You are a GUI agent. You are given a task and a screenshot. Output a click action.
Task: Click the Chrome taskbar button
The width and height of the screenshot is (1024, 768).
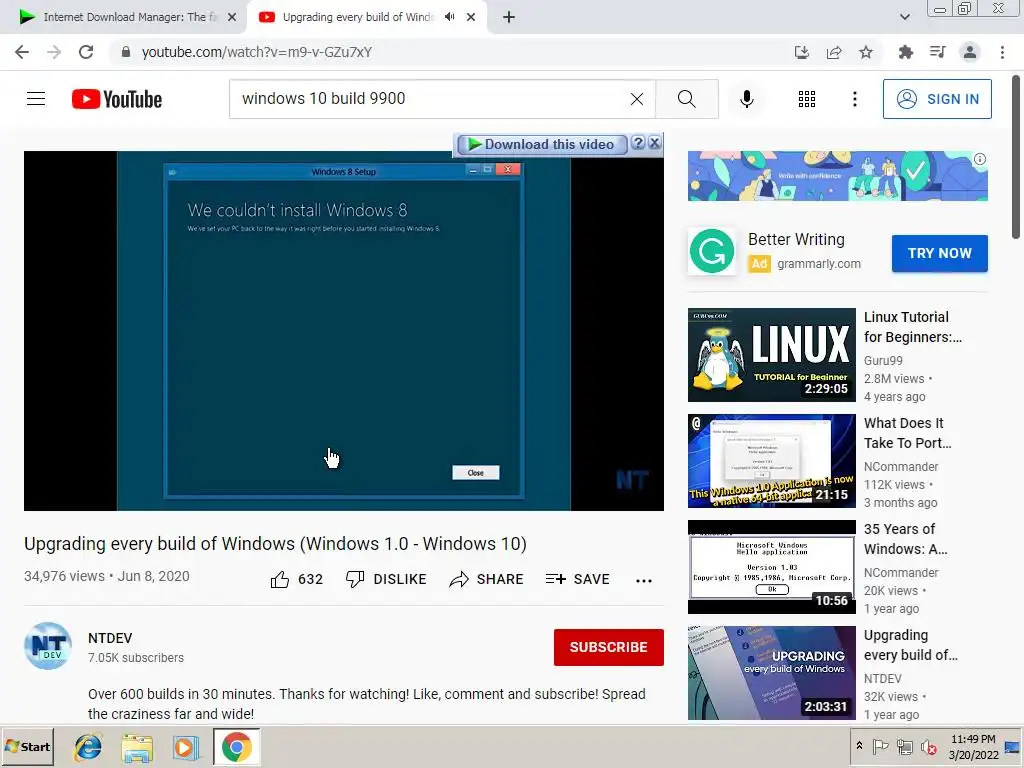pyautogui.click(x=236, y=747)
